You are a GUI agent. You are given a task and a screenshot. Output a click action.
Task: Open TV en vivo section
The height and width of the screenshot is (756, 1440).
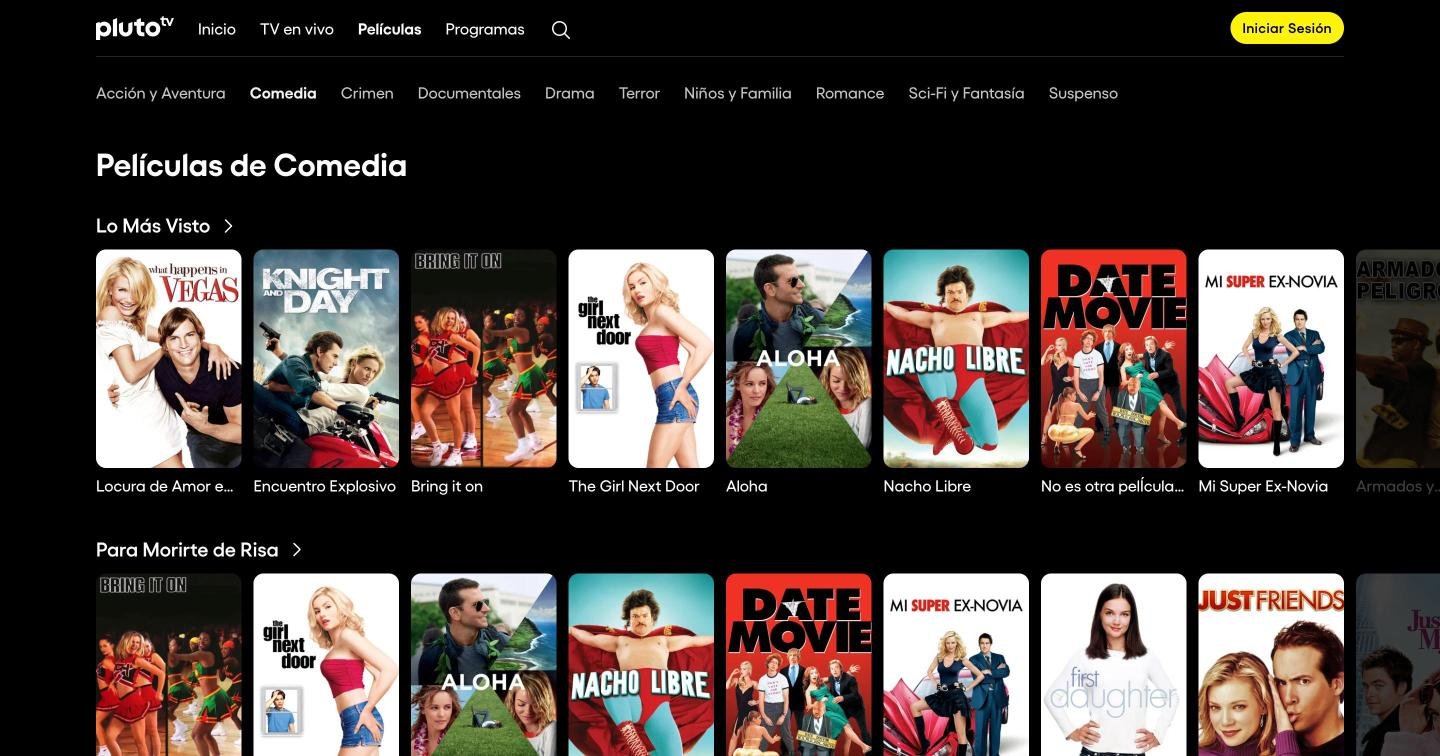point(297,29)
